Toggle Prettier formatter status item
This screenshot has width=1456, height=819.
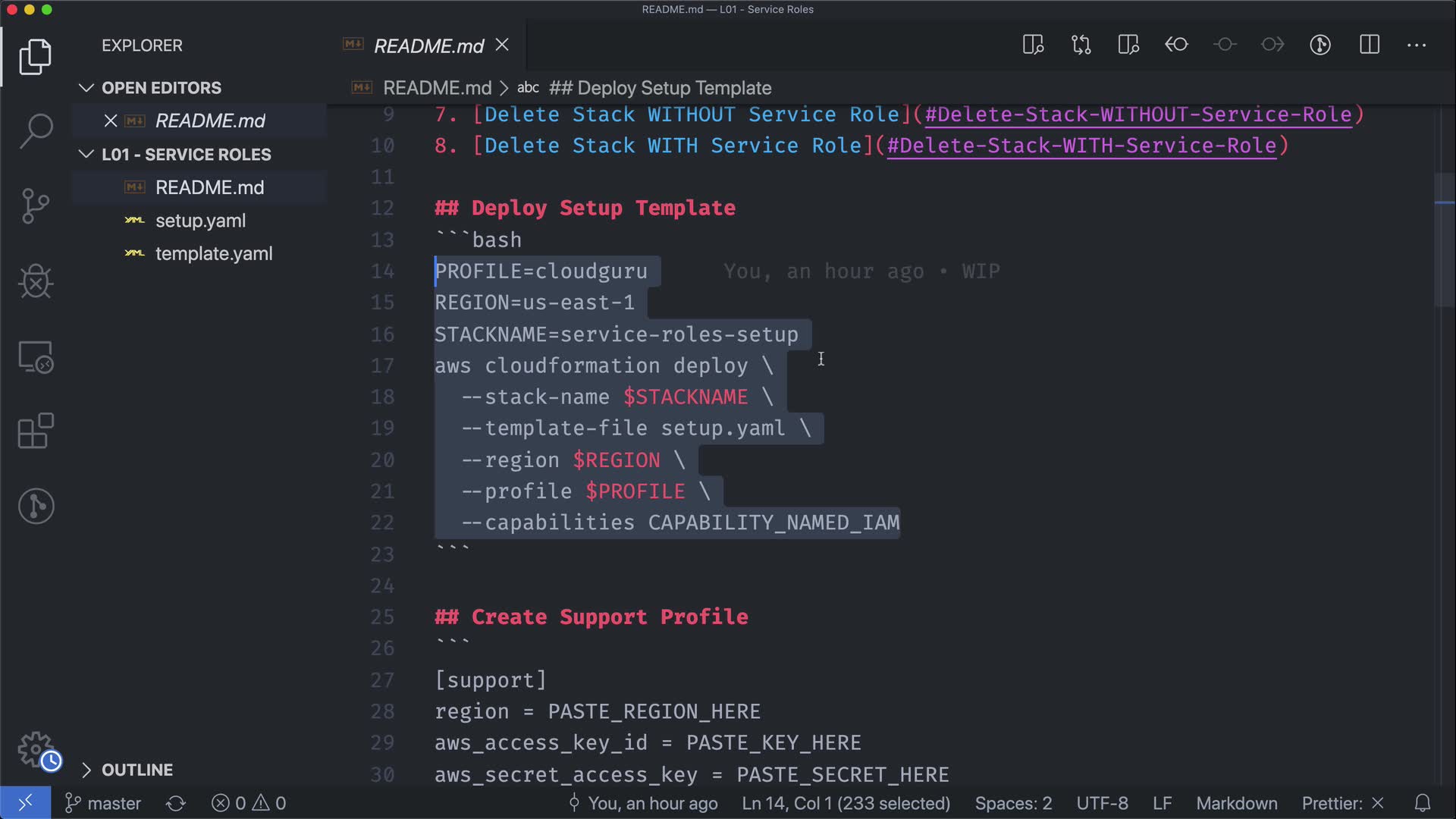coord(1342,803)
